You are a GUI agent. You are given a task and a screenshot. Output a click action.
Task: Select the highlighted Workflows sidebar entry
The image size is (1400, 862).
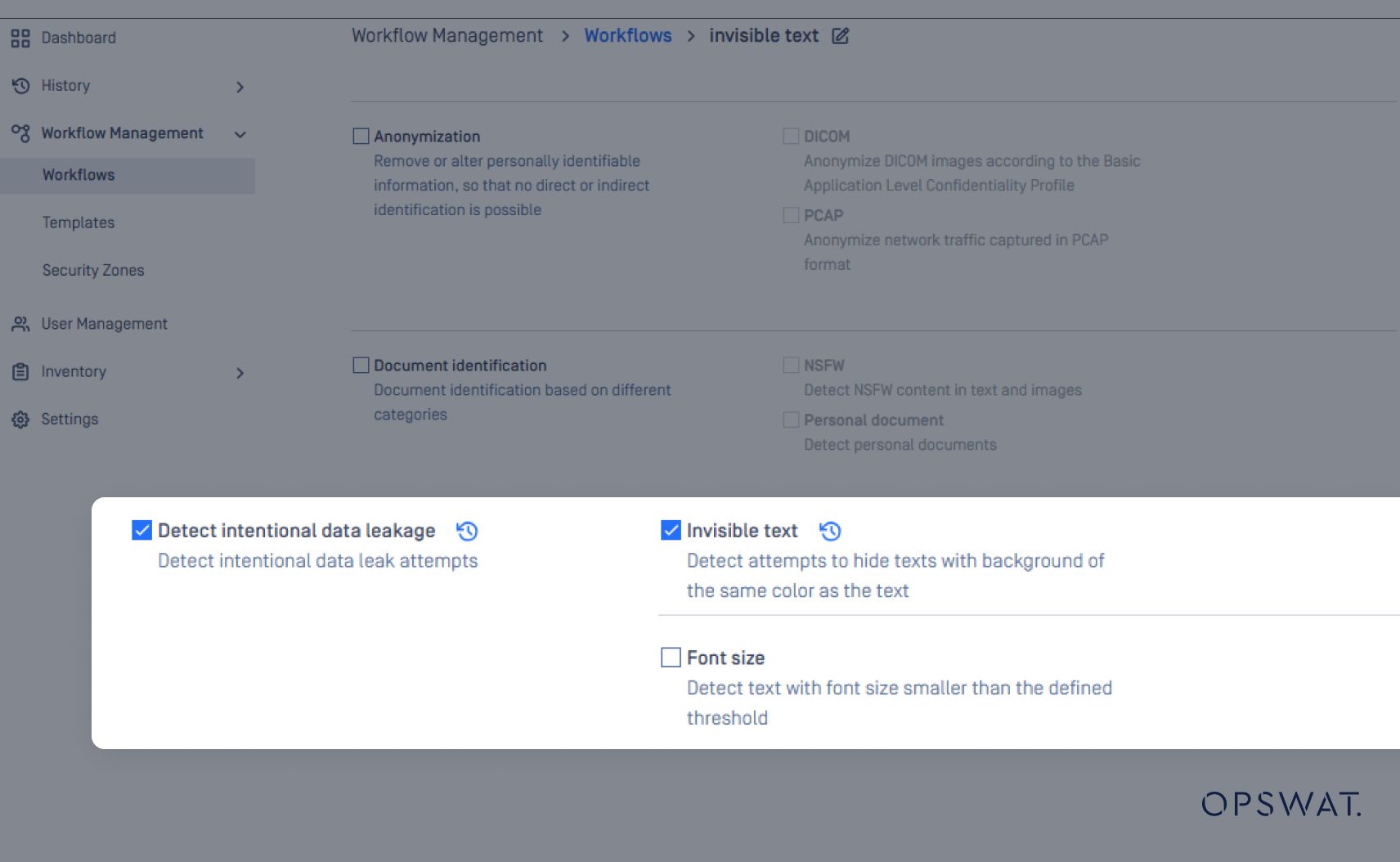(x=78, y=174)
